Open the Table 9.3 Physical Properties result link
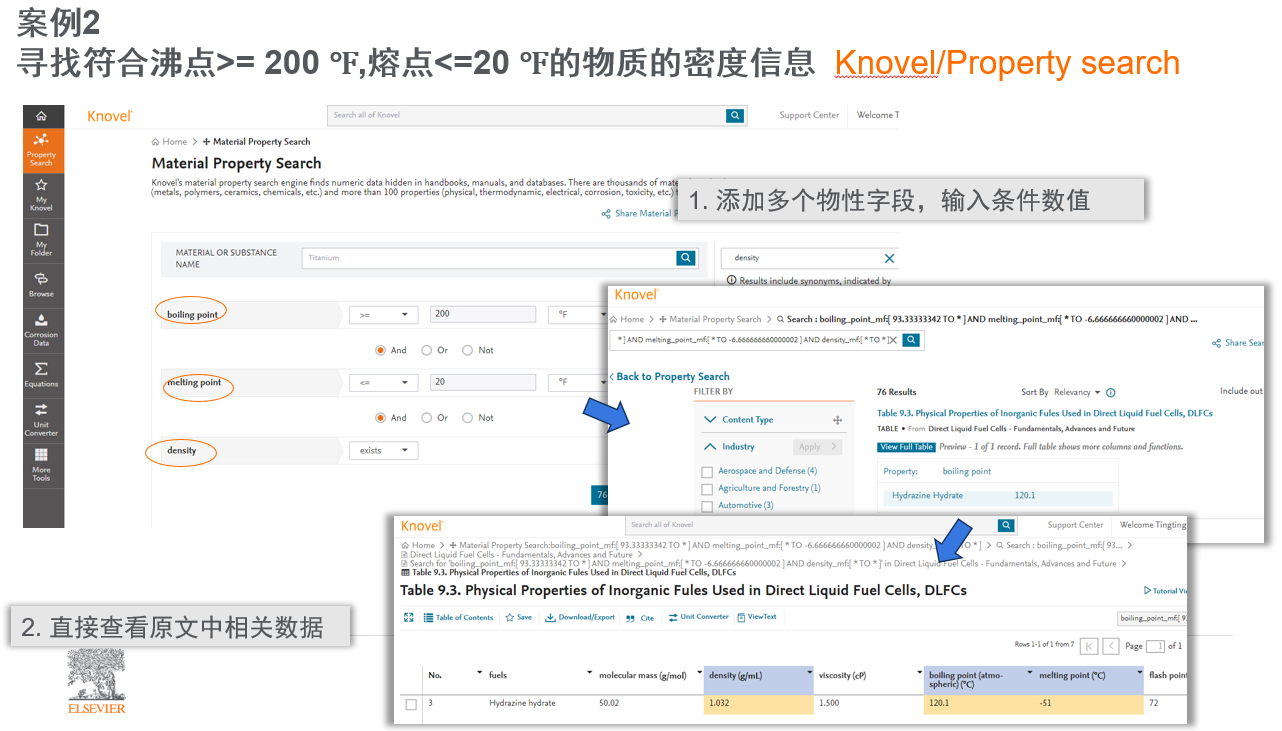Viewport: 1282px width, 731px height. tap(1045, 413)
